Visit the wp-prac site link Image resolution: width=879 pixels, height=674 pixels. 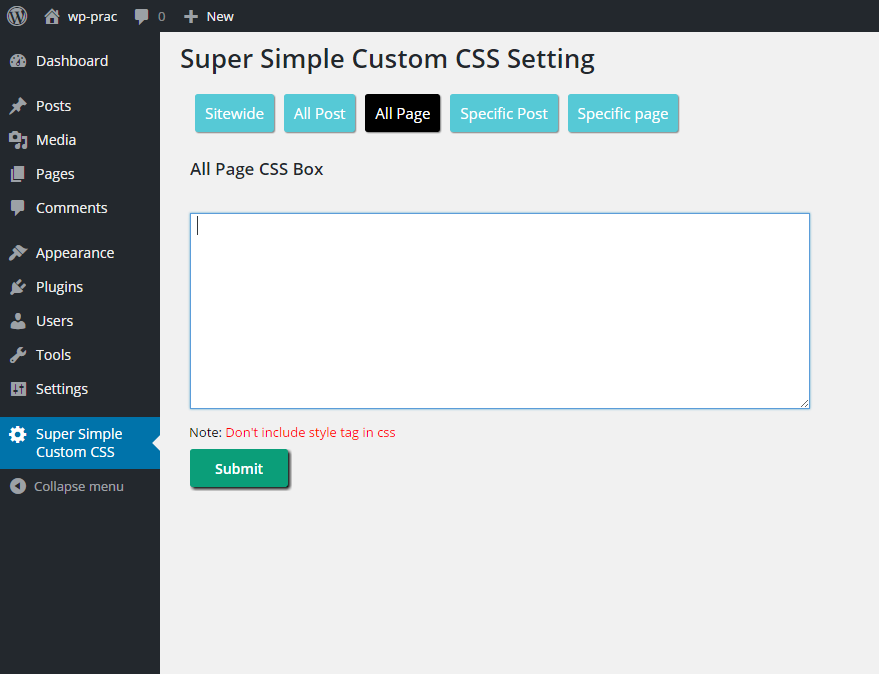(x=92, y=17)
